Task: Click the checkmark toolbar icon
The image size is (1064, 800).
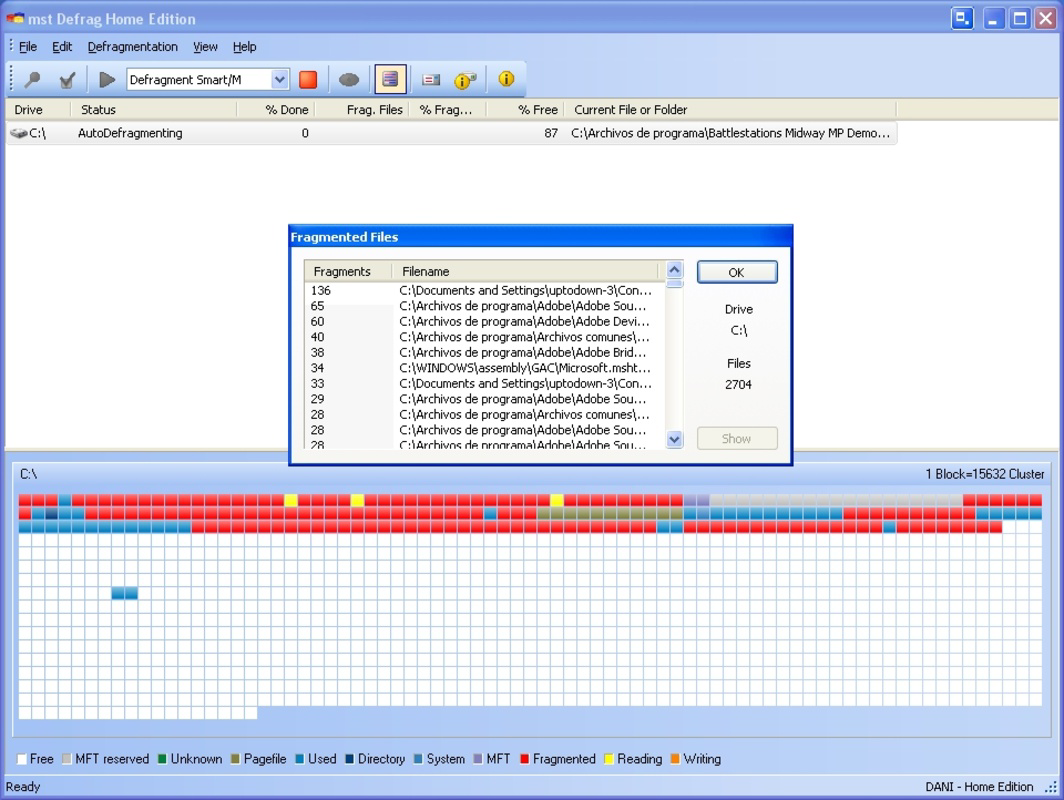Action: coord(66,80)
